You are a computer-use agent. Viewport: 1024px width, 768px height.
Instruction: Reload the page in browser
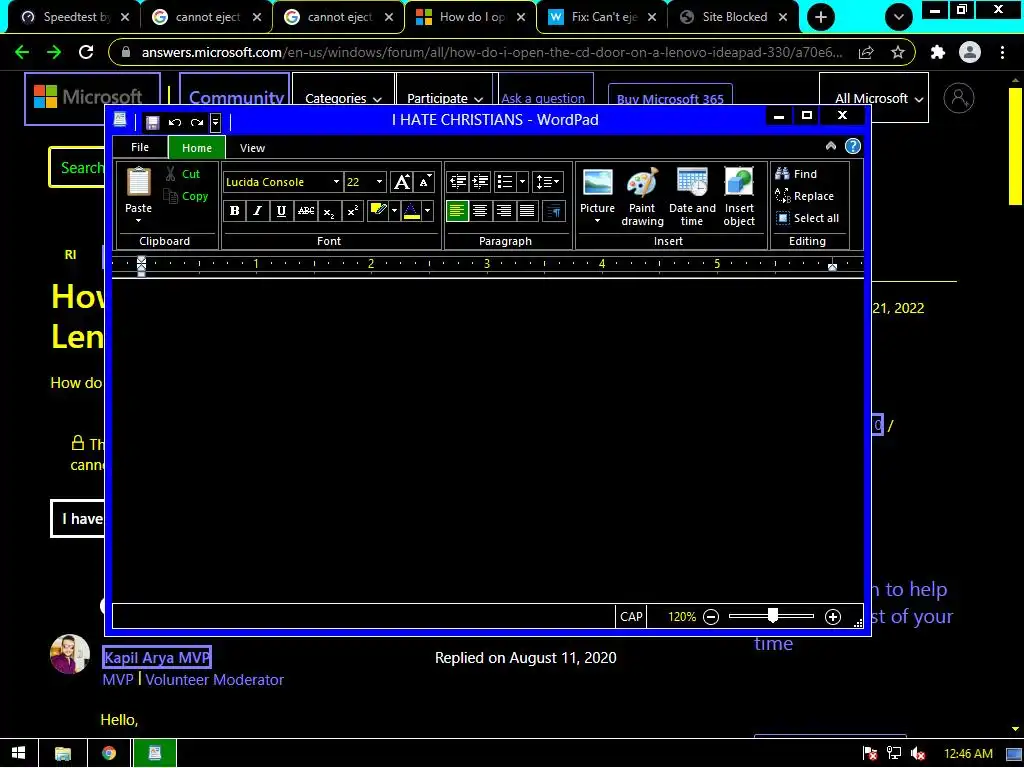[86, 52]
